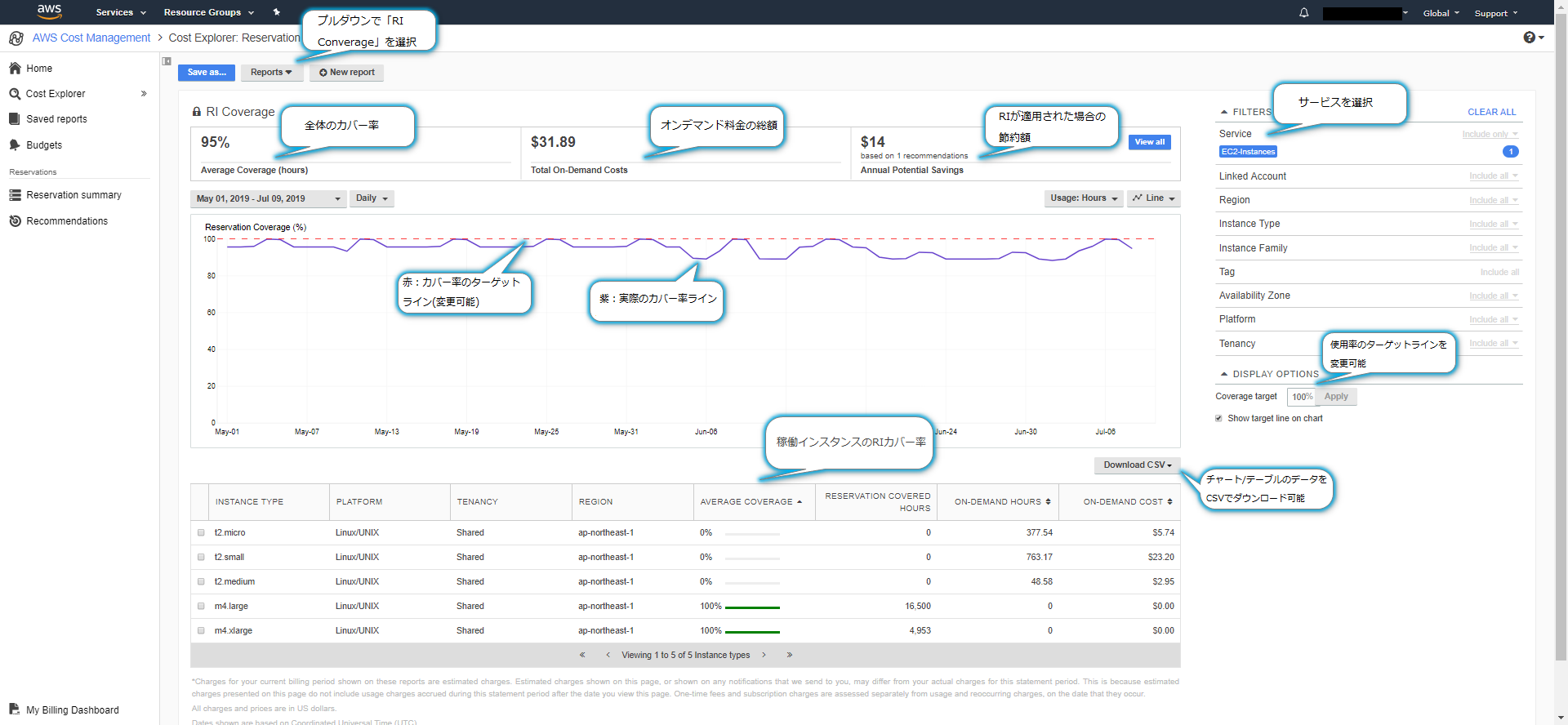Image resolution: width=1568 pixels, height=725 pixels.
Task: Open Recommendations in the sidebar
Action: [67, 221]
